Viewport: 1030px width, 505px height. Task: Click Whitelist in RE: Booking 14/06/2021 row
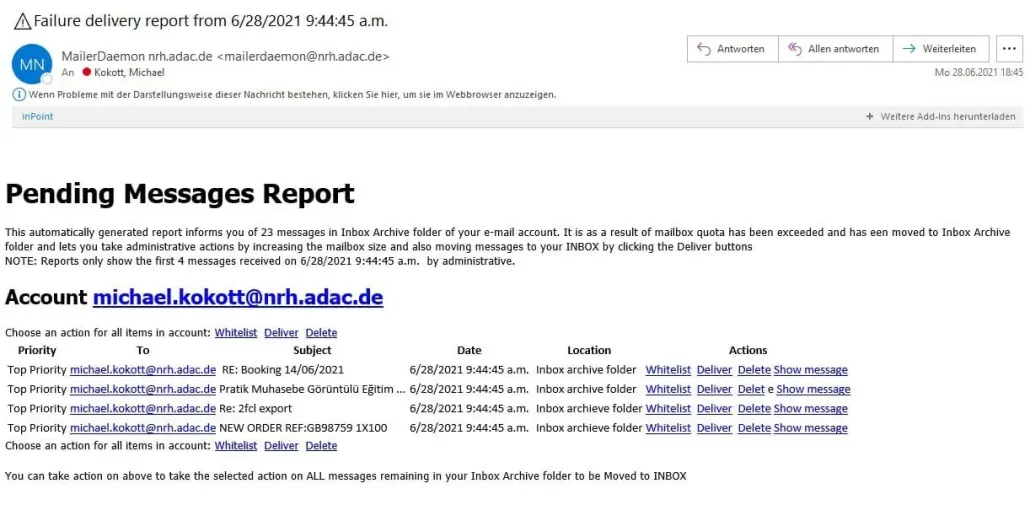(668, 370)
